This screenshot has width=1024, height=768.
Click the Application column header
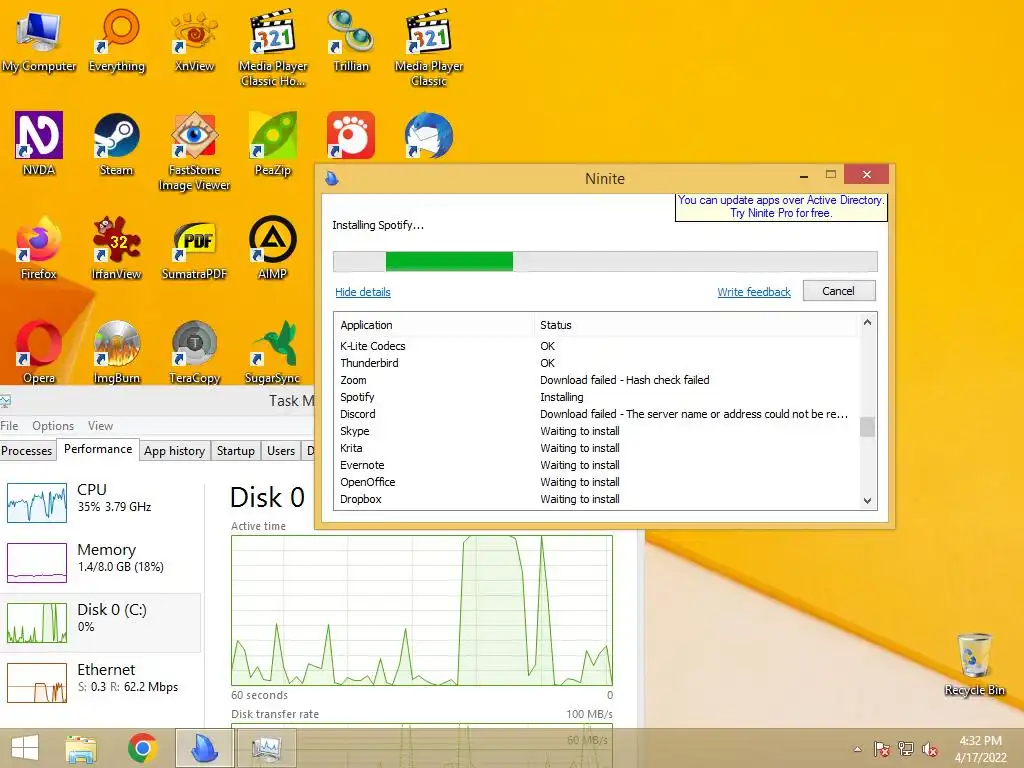[x=435, y=325]
